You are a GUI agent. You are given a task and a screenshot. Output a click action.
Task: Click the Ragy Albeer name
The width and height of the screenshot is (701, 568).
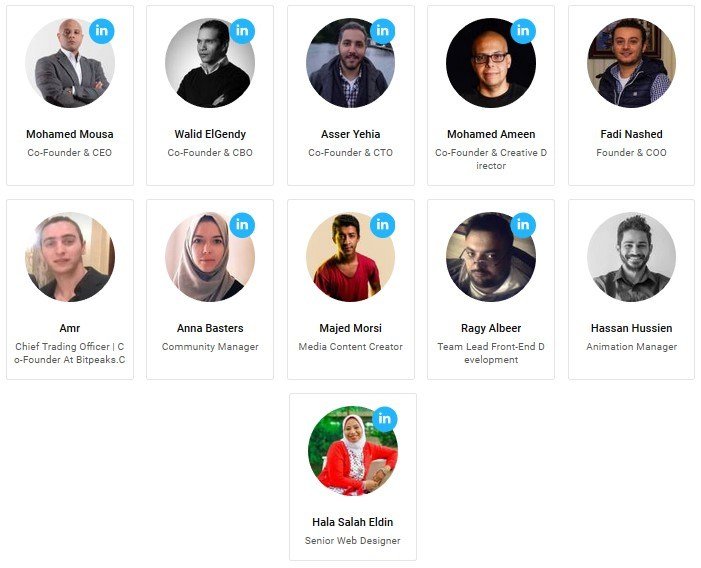tap(491, 328)
